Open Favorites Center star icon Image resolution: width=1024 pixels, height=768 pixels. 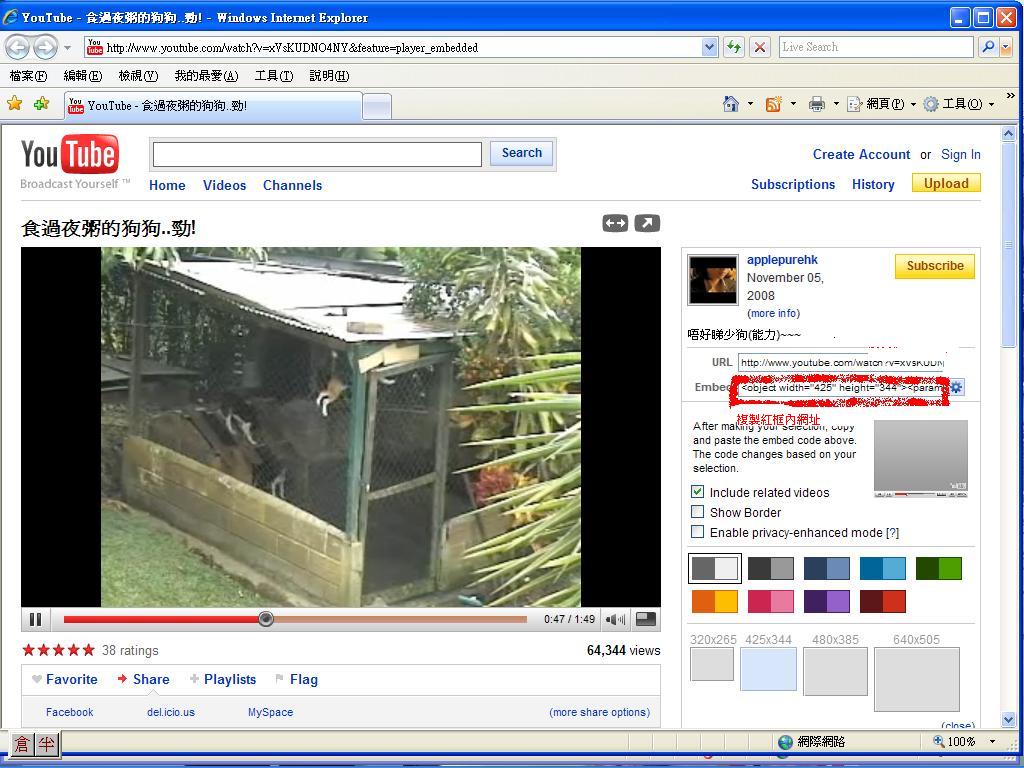point(15,104)
